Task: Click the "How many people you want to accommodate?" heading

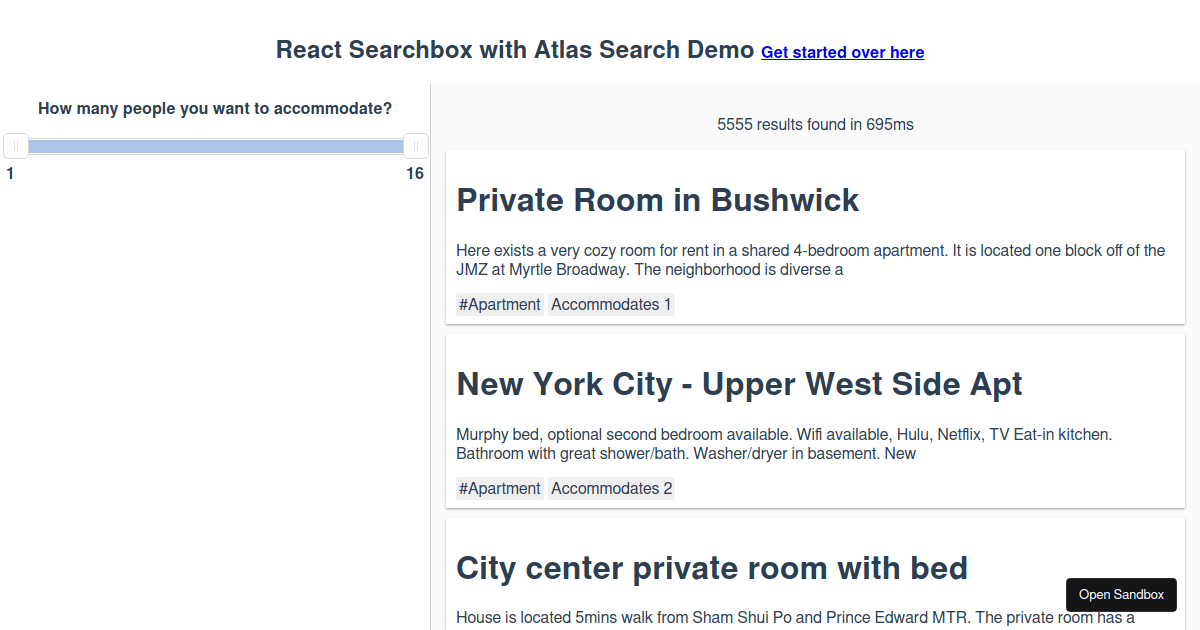Action: click(x=215, y=108)
